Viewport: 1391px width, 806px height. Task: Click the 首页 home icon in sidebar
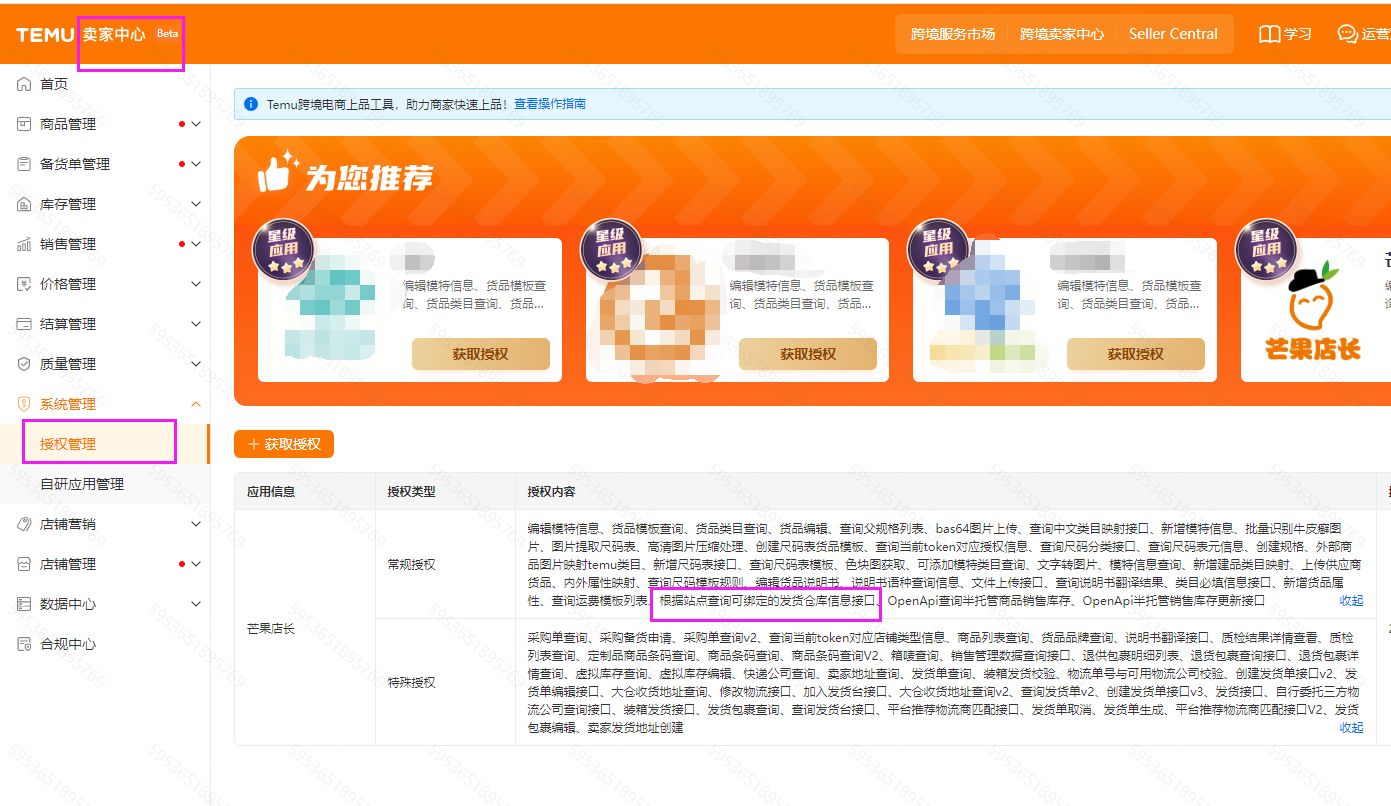click(24, 84)
